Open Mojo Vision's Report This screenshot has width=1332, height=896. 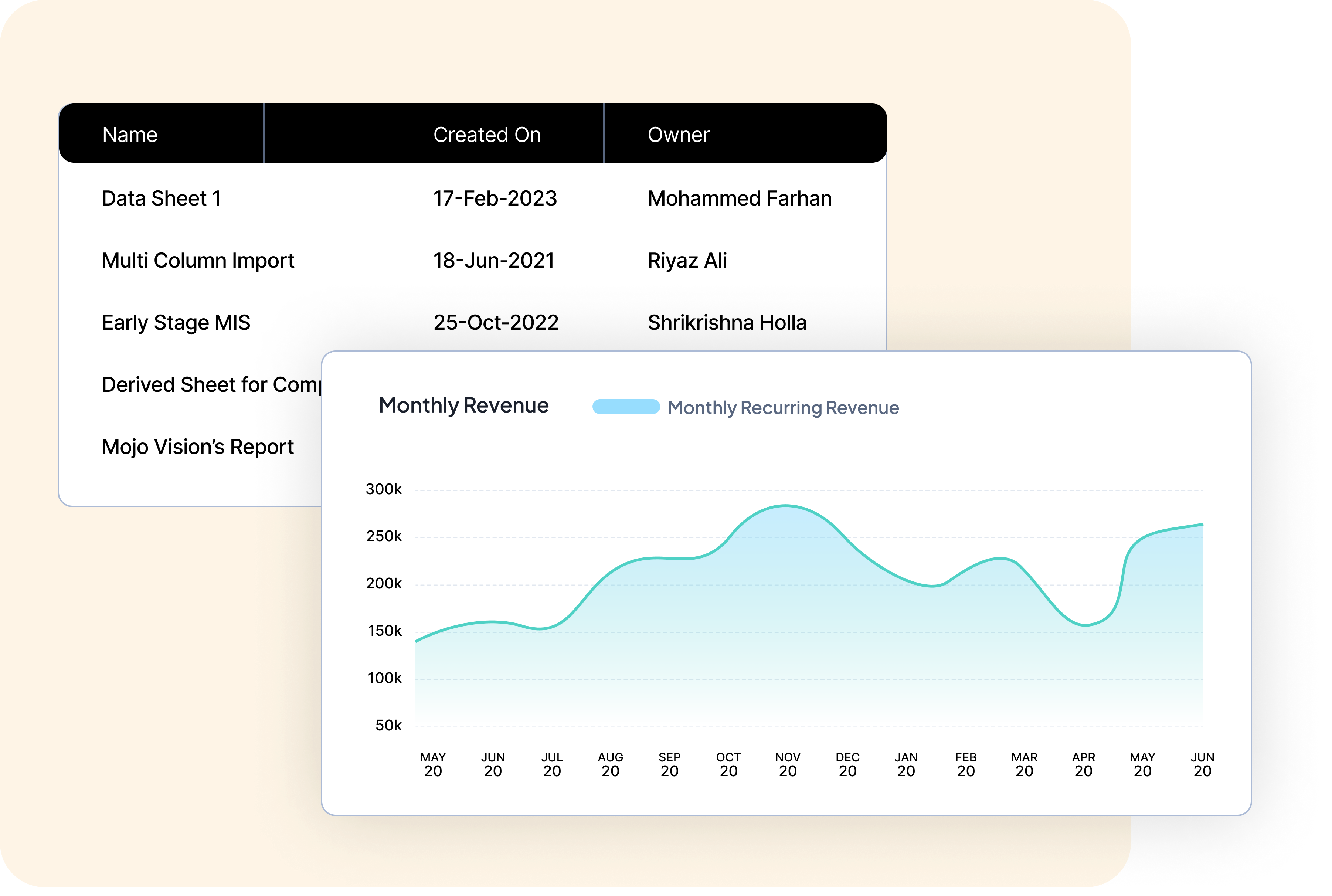coord(198,447)
